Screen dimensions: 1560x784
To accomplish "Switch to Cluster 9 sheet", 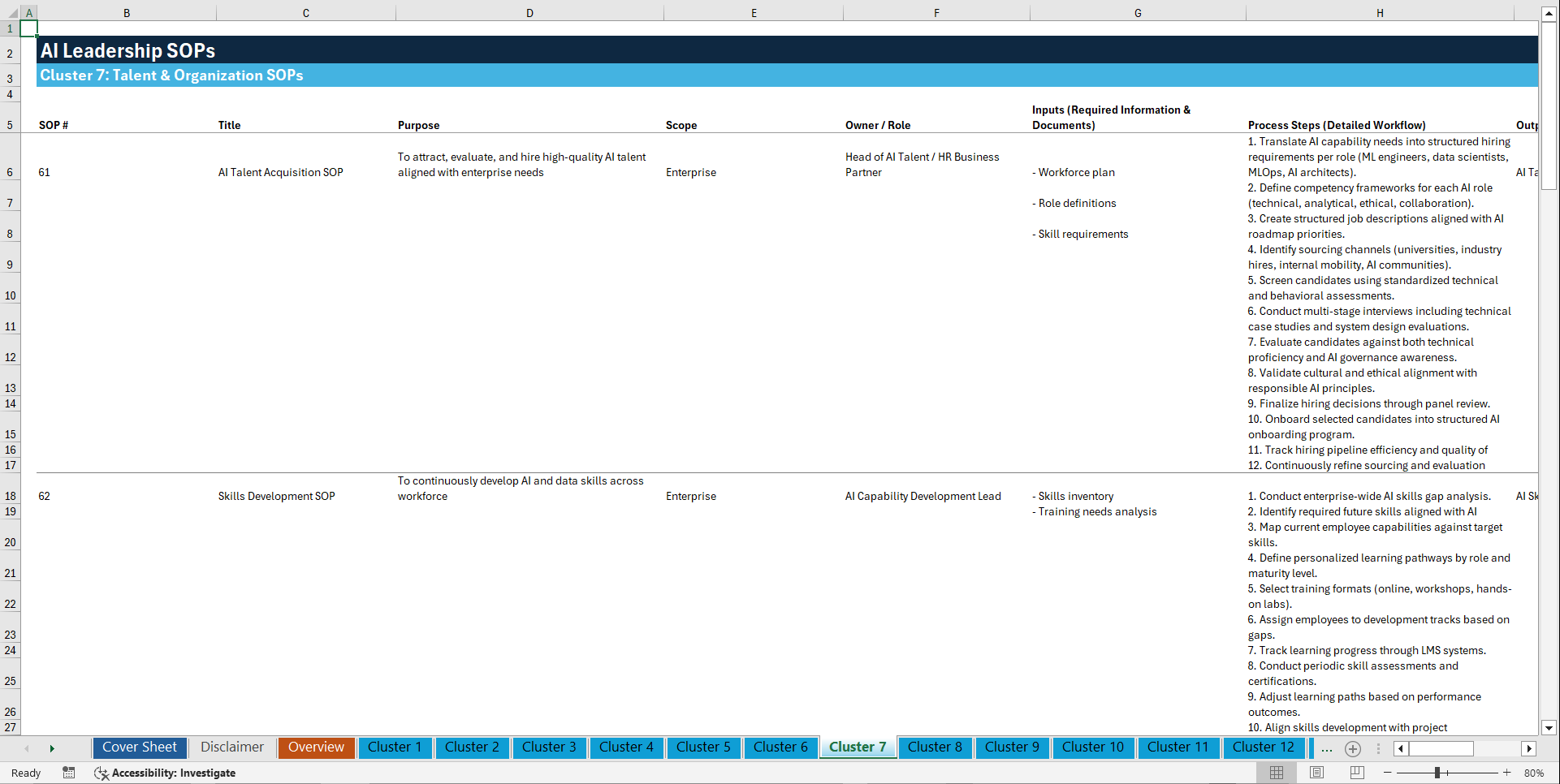I will pos(1012,747).
